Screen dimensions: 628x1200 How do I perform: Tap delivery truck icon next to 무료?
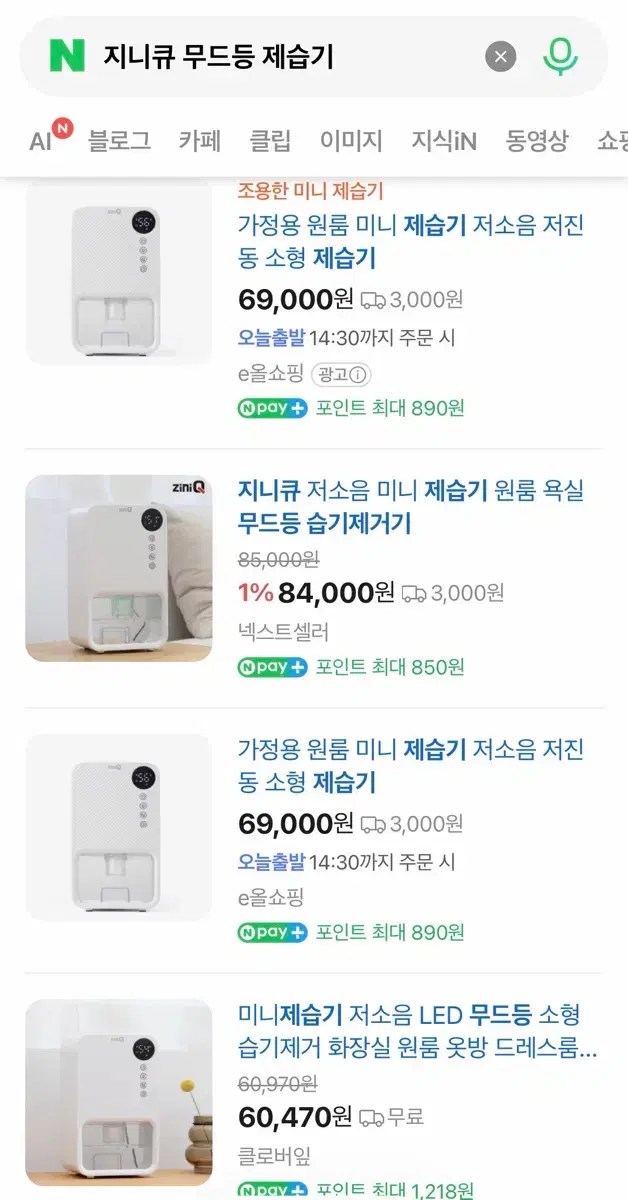371,1117
